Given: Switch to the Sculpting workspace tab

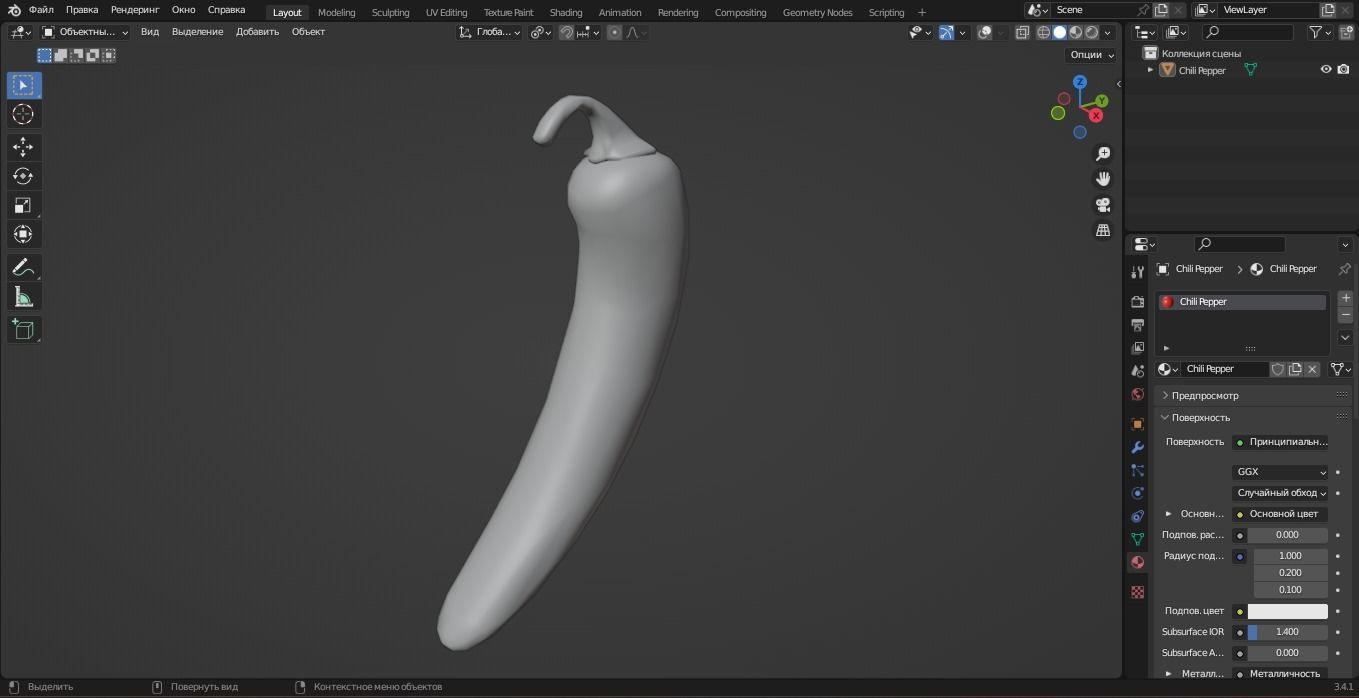Looking at the screenshot, I should click(x=390, y=12).
